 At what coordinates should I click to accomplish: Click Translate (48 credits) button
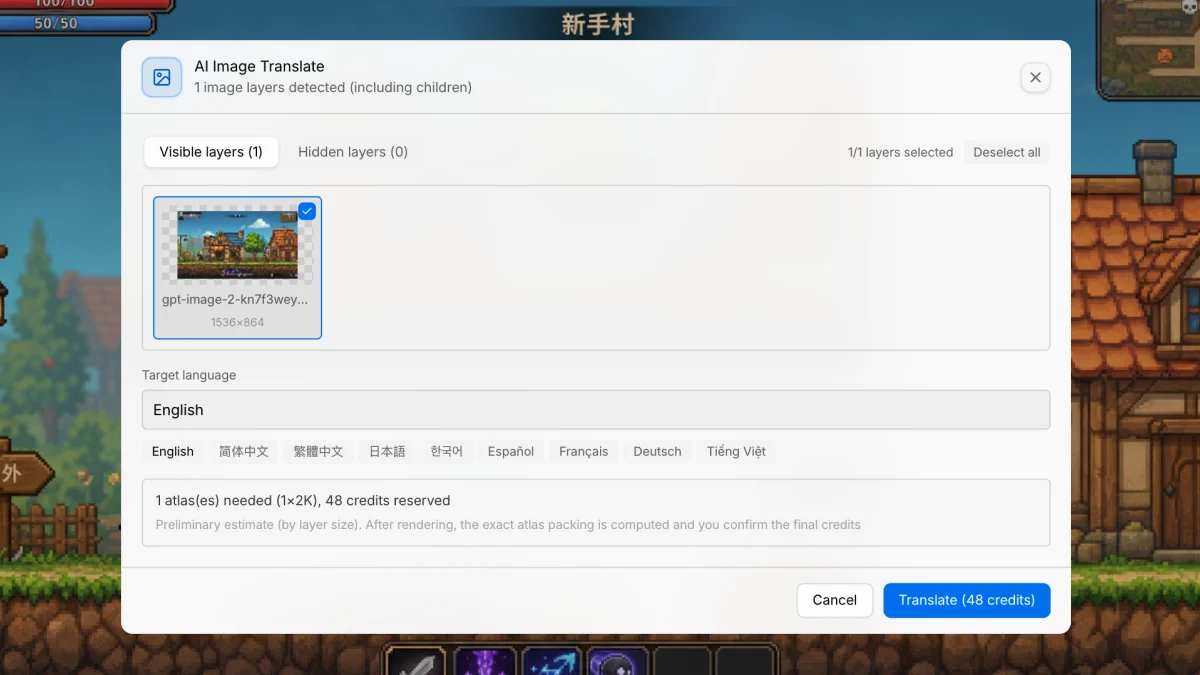[x=967, y=600]
